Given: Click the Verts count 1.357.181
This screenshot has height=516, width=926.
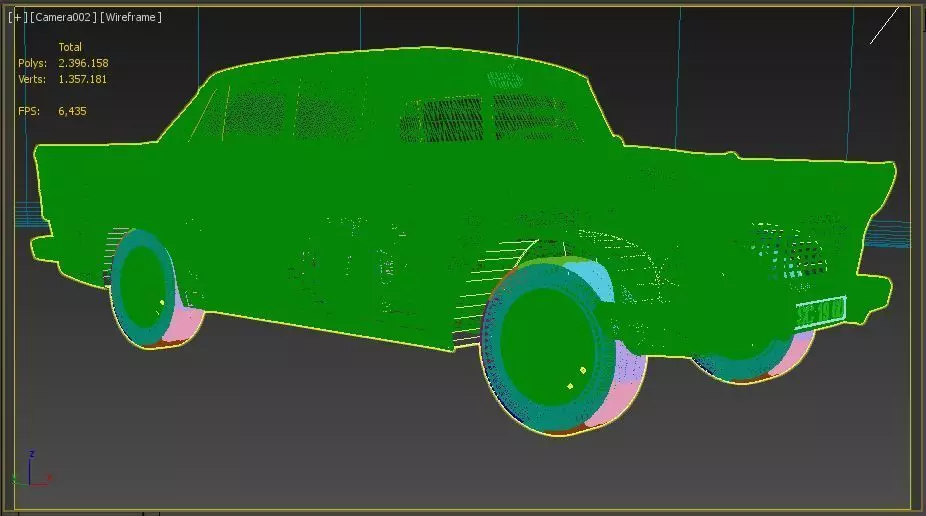Looking at the screenshot, I should point(83,79).
